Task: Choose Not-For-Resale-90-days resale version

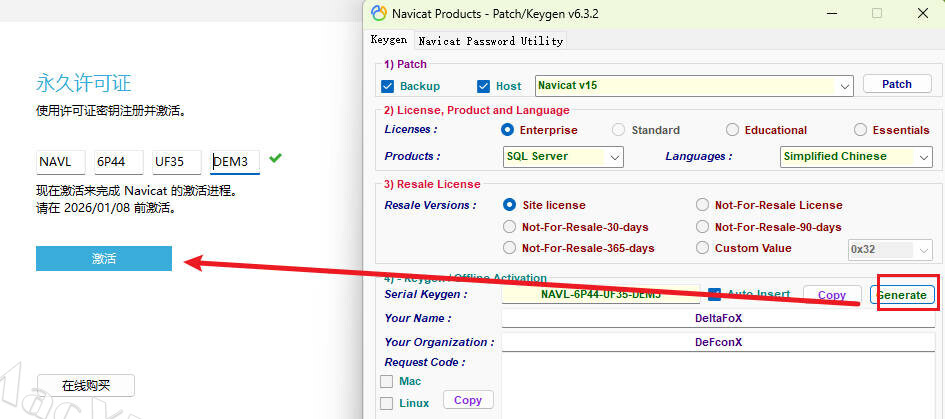Action: [702, 227]
